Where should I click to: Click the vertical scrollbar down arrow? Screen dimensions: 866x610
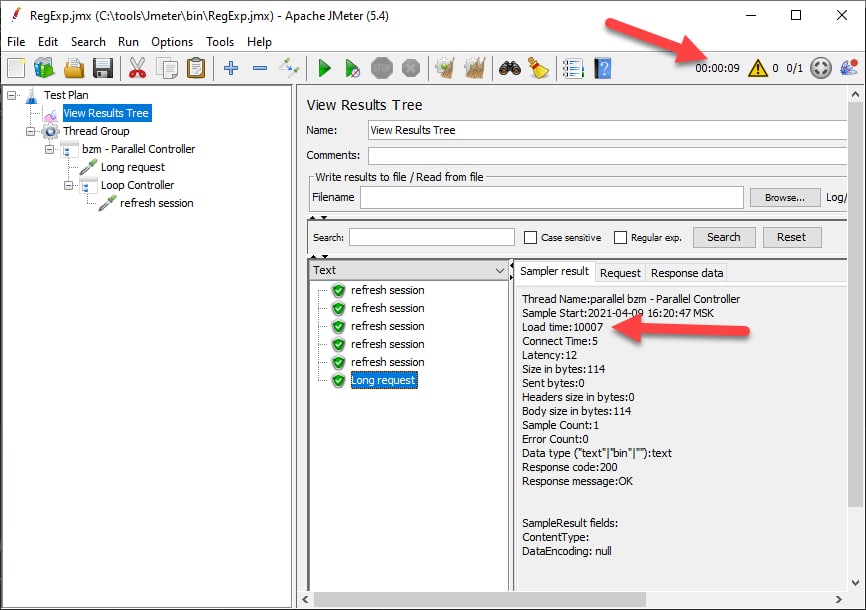(x=855, y=583)
